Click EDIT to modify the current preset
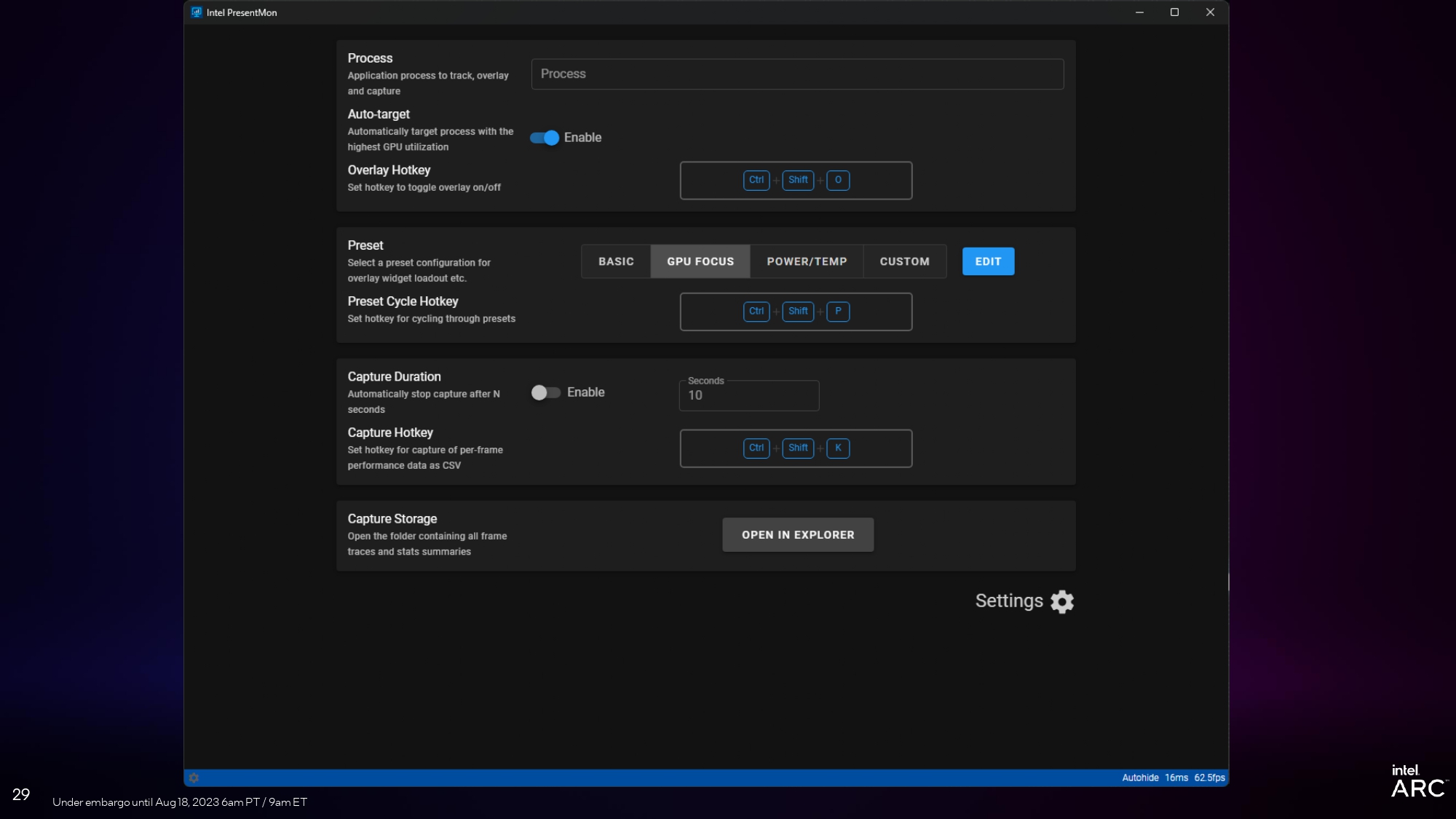Screen dimensions: 1456x819 pos(988,261)
